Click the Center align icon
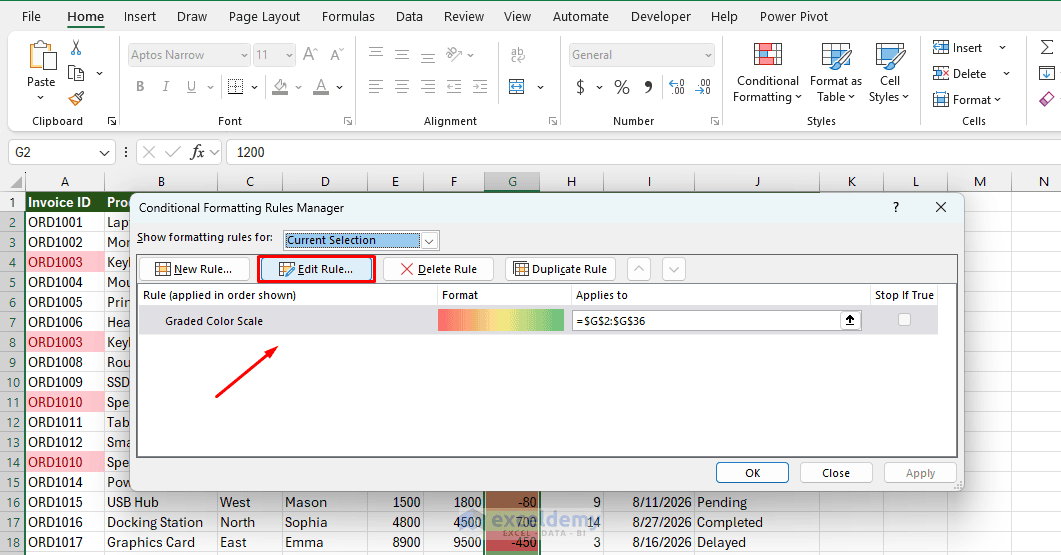 (x=402, y=87)
